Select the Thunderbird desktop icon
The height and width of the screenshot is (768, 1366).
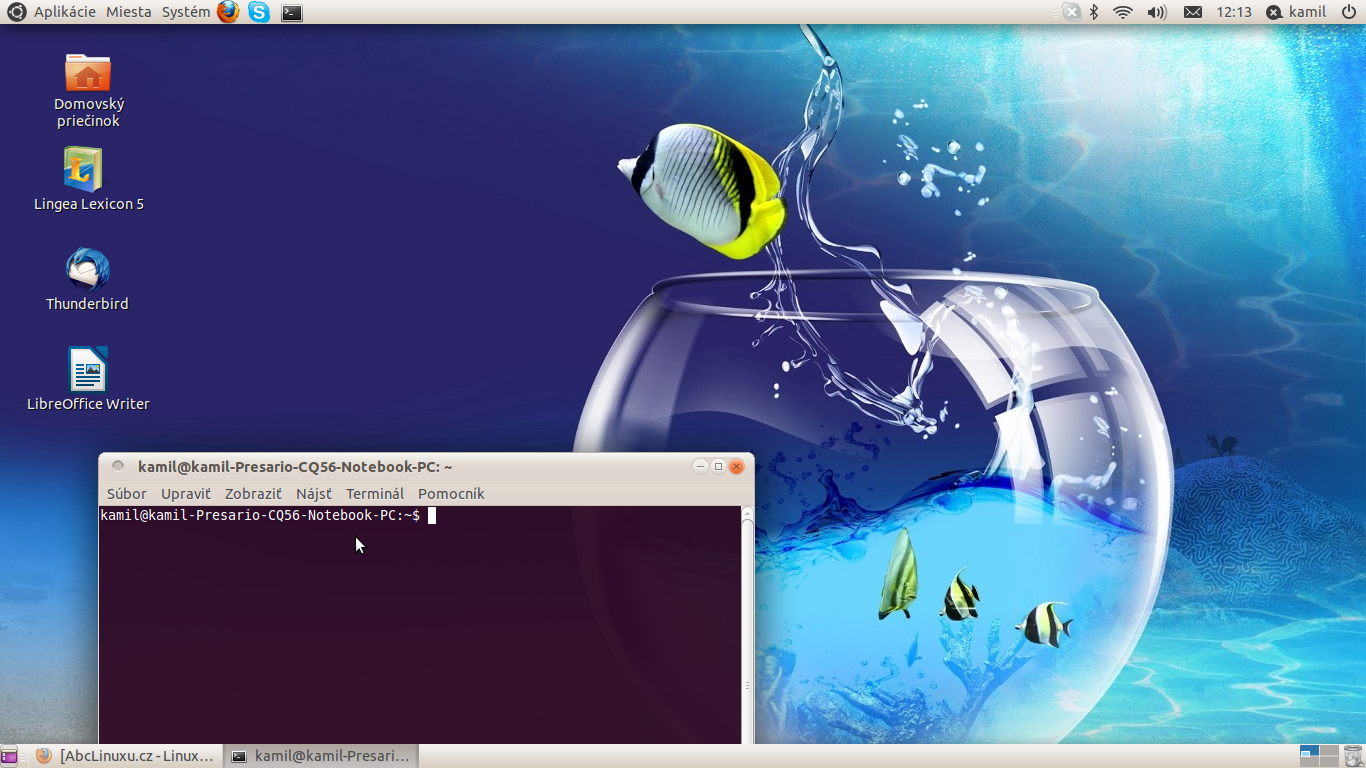[88, 280]
